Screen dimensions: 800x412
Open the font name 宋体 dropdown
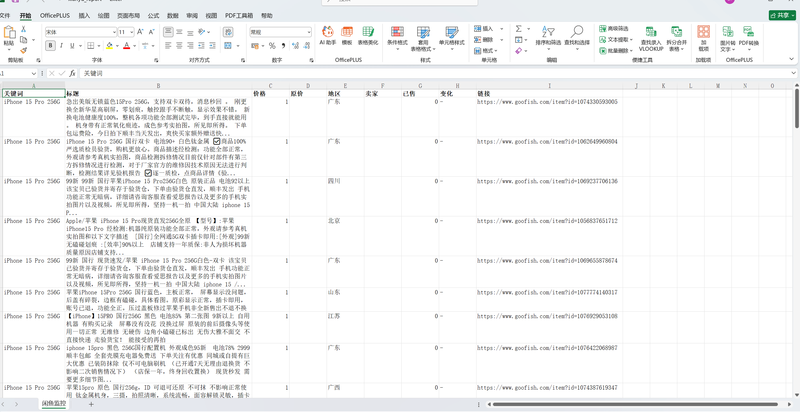[114, 32]
